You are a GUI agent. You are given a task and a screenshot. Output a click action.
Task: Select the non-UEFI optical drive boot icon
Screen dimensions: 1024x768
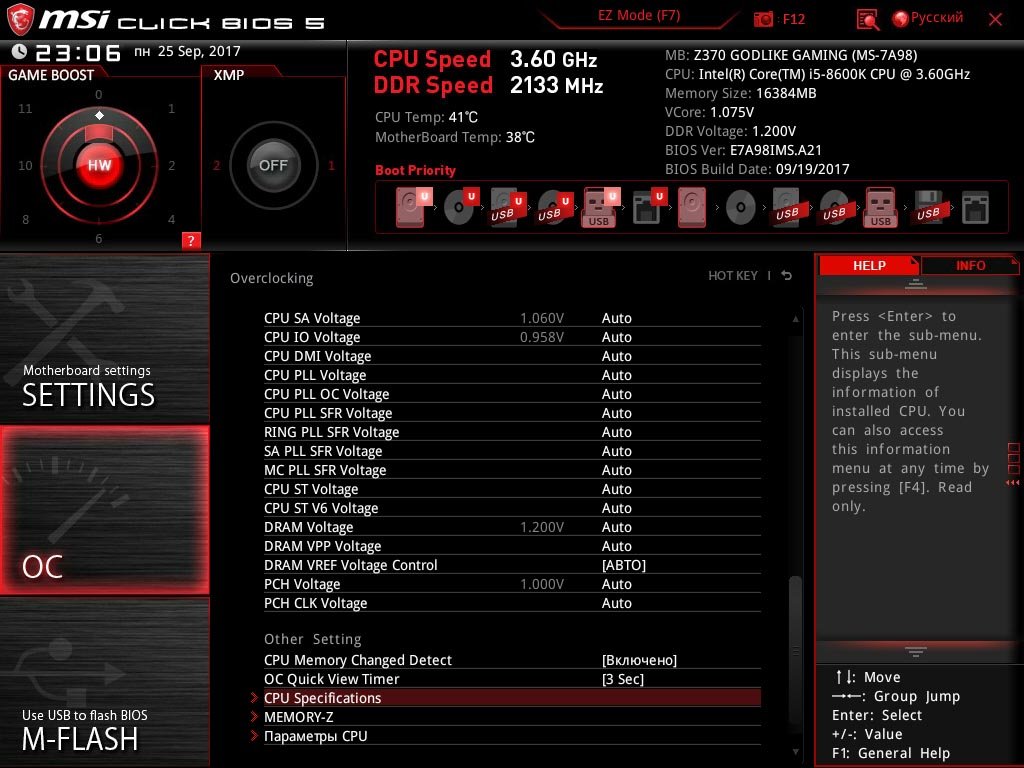click(741, 208)
